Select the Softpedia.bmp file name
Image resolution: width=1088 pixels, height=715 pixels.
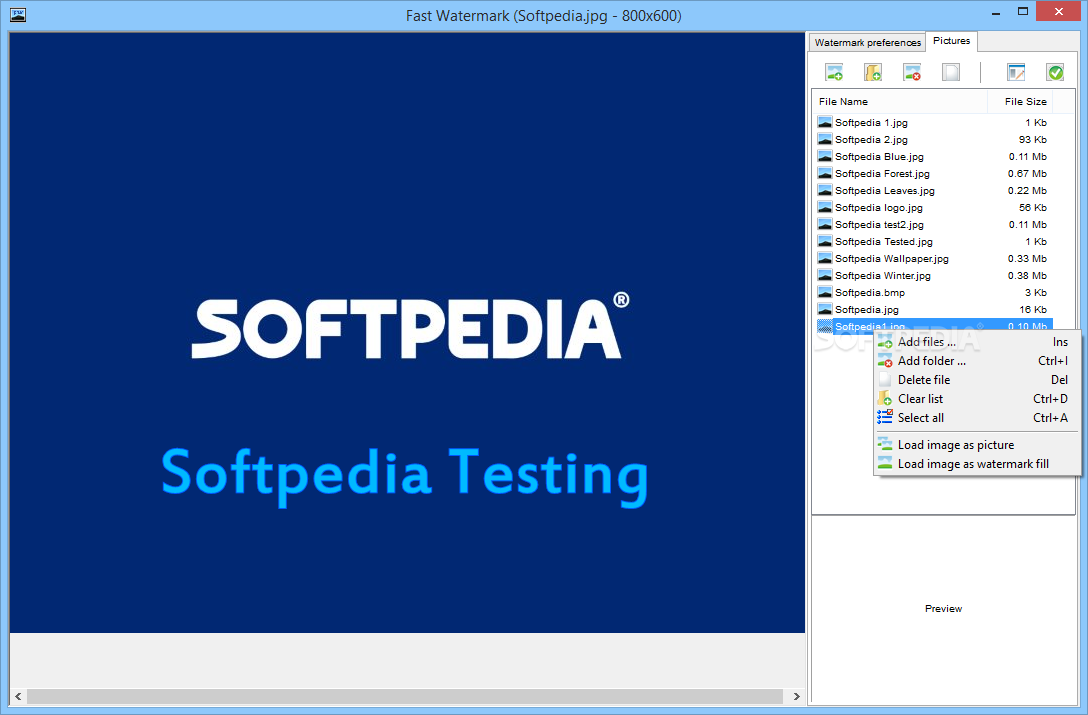coord(869,292)
